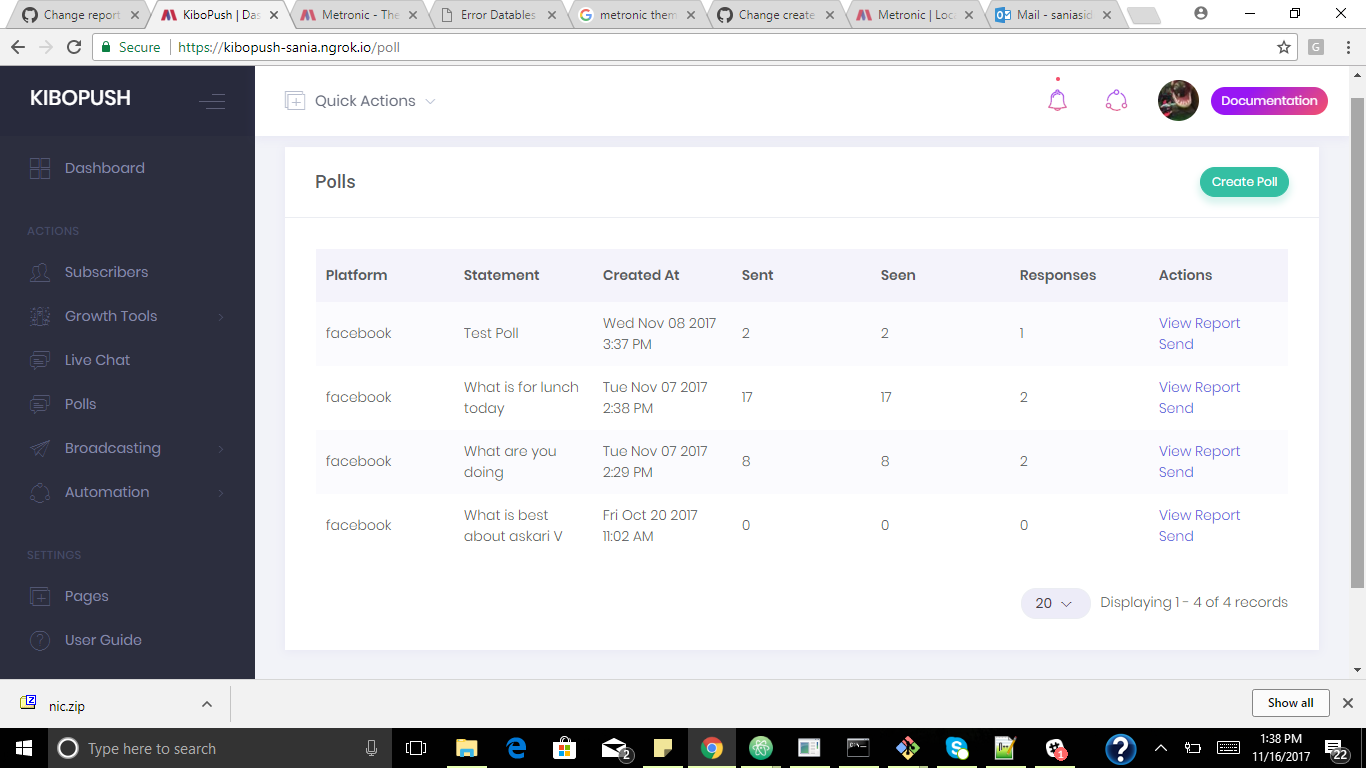
Task: Open Windows Start menu
Action: tap(23, 748)
